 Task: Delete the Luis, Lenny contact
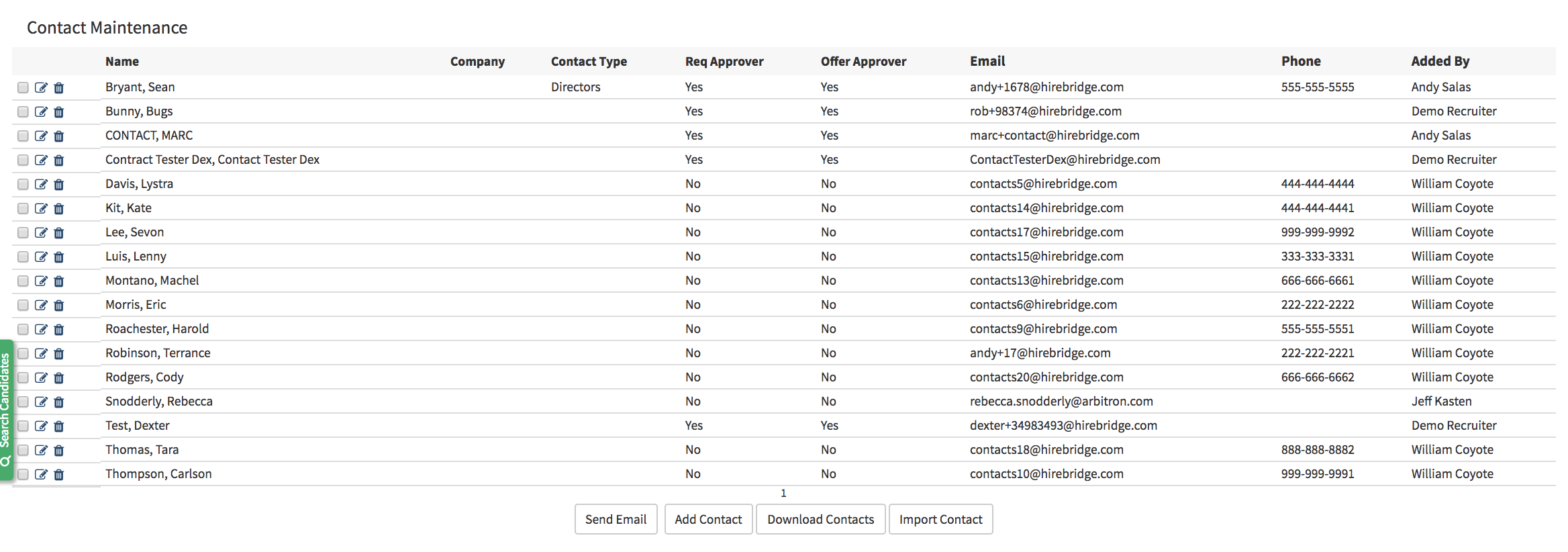pyautogui.click(x=59, y=257)
